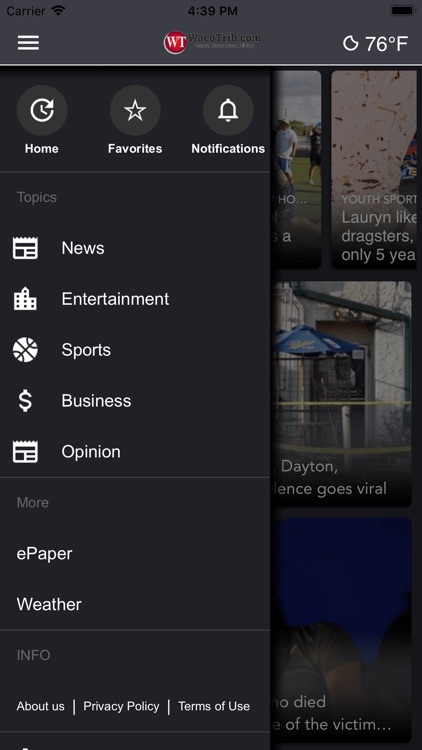This screenshot has height=750, width=422.
Task: Select the News topic
Action: click(x=135, y=248)
